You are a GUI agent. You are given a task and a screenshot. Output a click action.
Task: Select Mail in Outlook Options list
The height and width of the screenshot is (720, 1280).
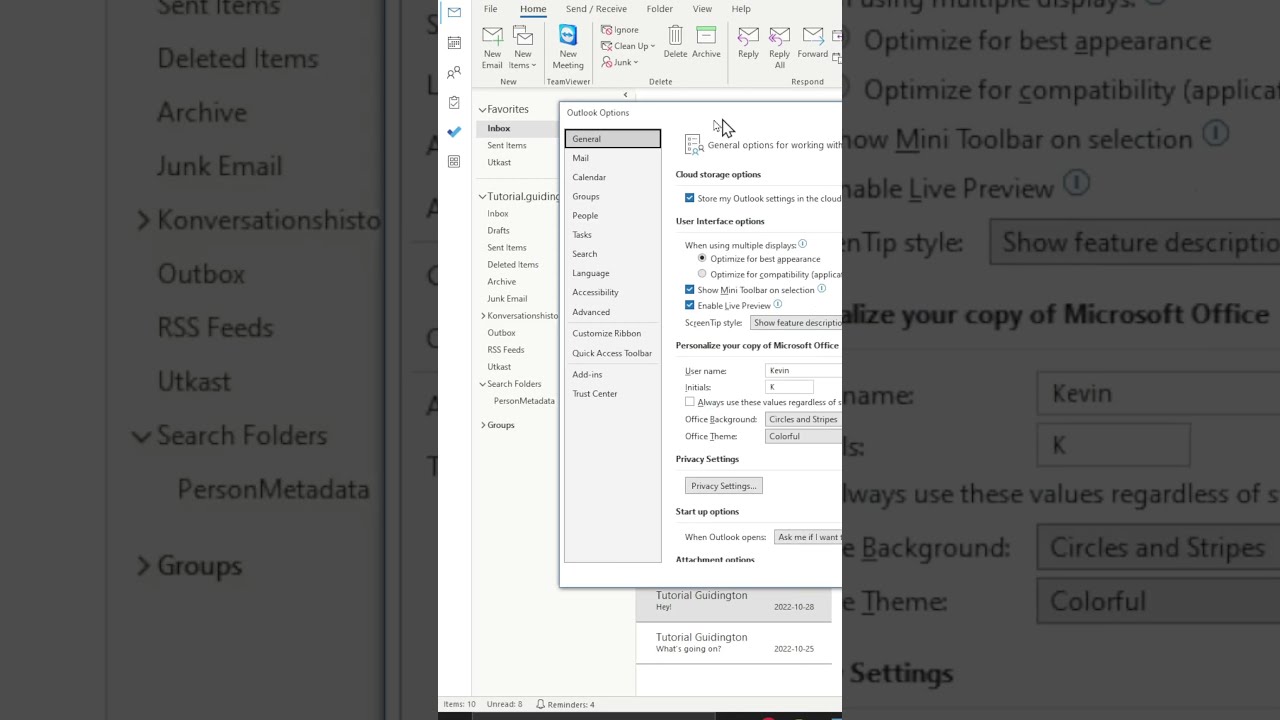click(x=612, y=158)
